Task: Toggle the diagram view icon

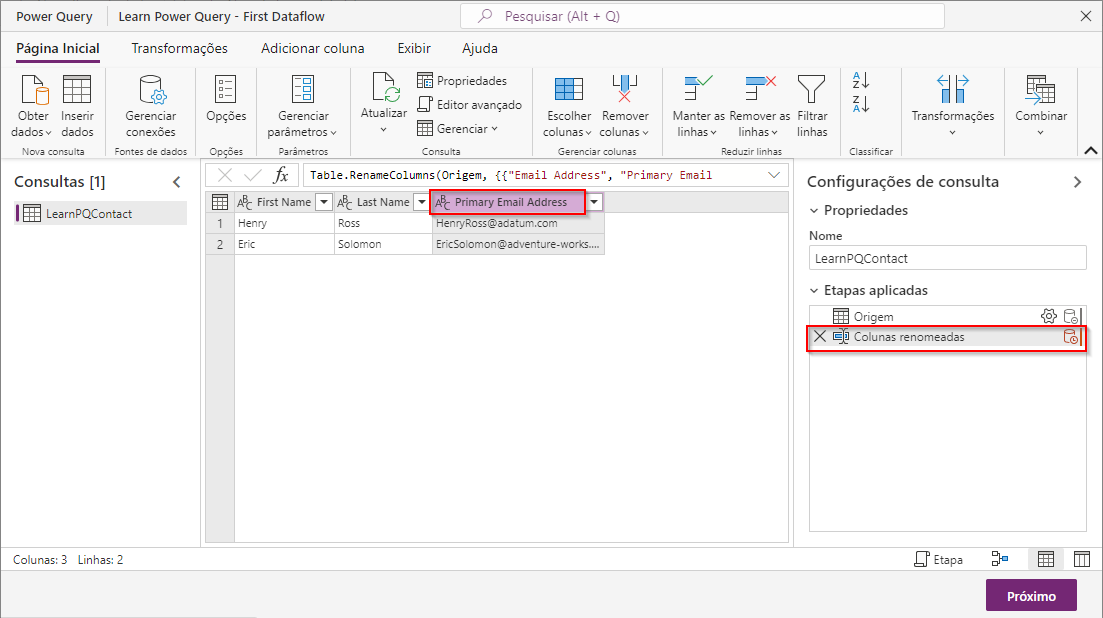Action: pos(1000,560)
